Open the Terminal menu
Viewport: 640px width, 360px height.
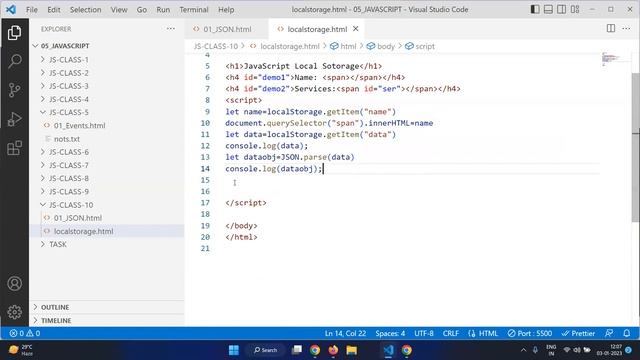(x=194, y=9)
